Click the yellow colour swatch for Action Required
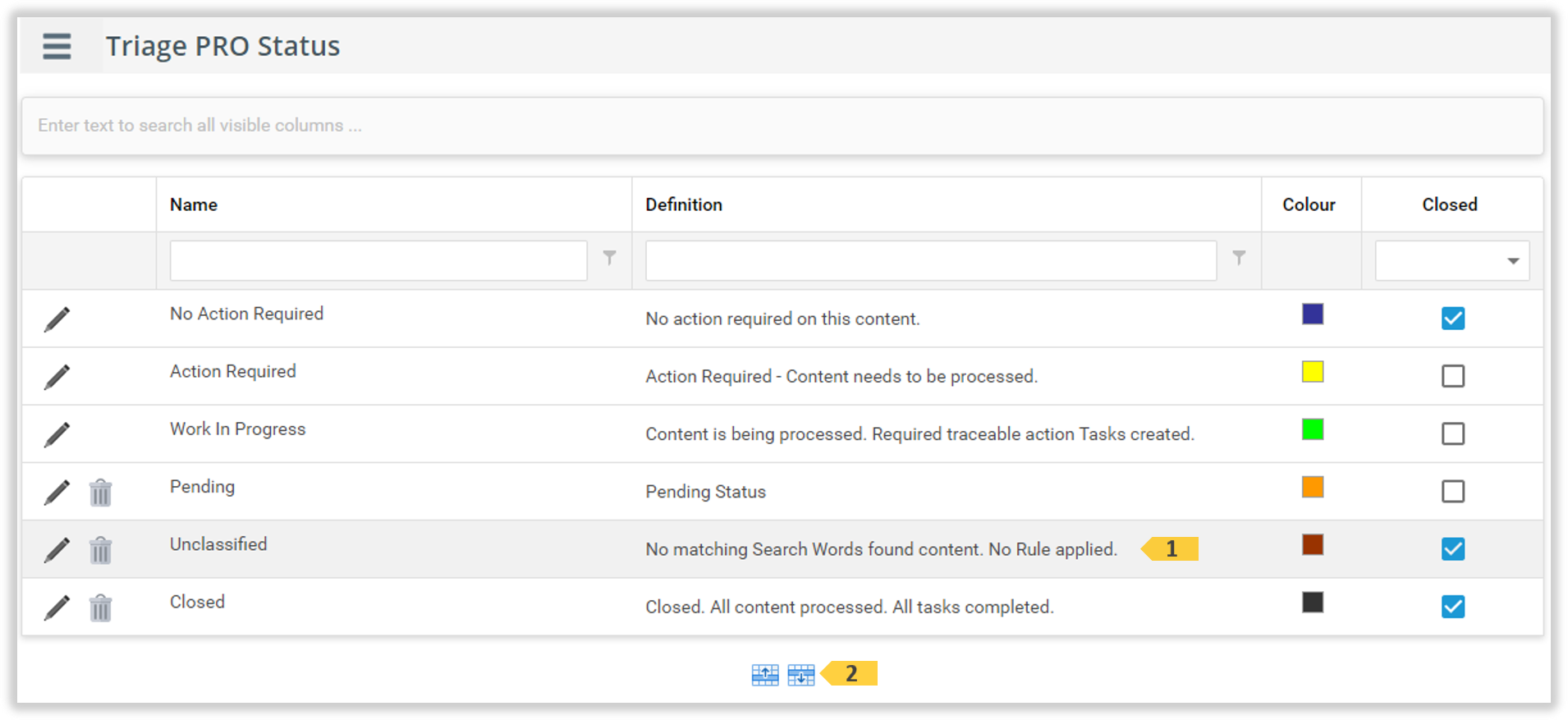 click(x=1312, y=372)
